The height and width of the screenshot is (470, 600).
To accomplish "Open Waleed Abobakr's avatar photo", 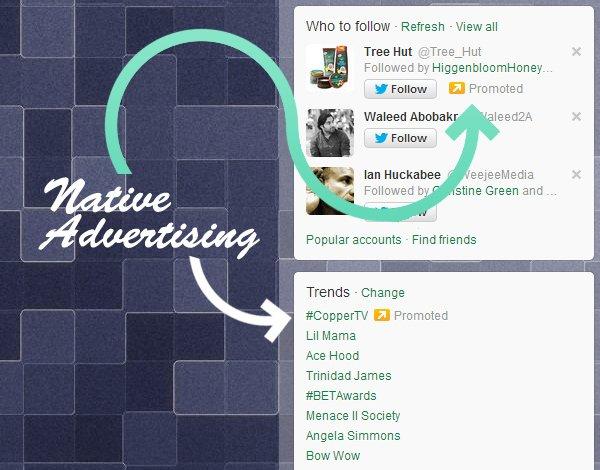I will click(330, 133).
